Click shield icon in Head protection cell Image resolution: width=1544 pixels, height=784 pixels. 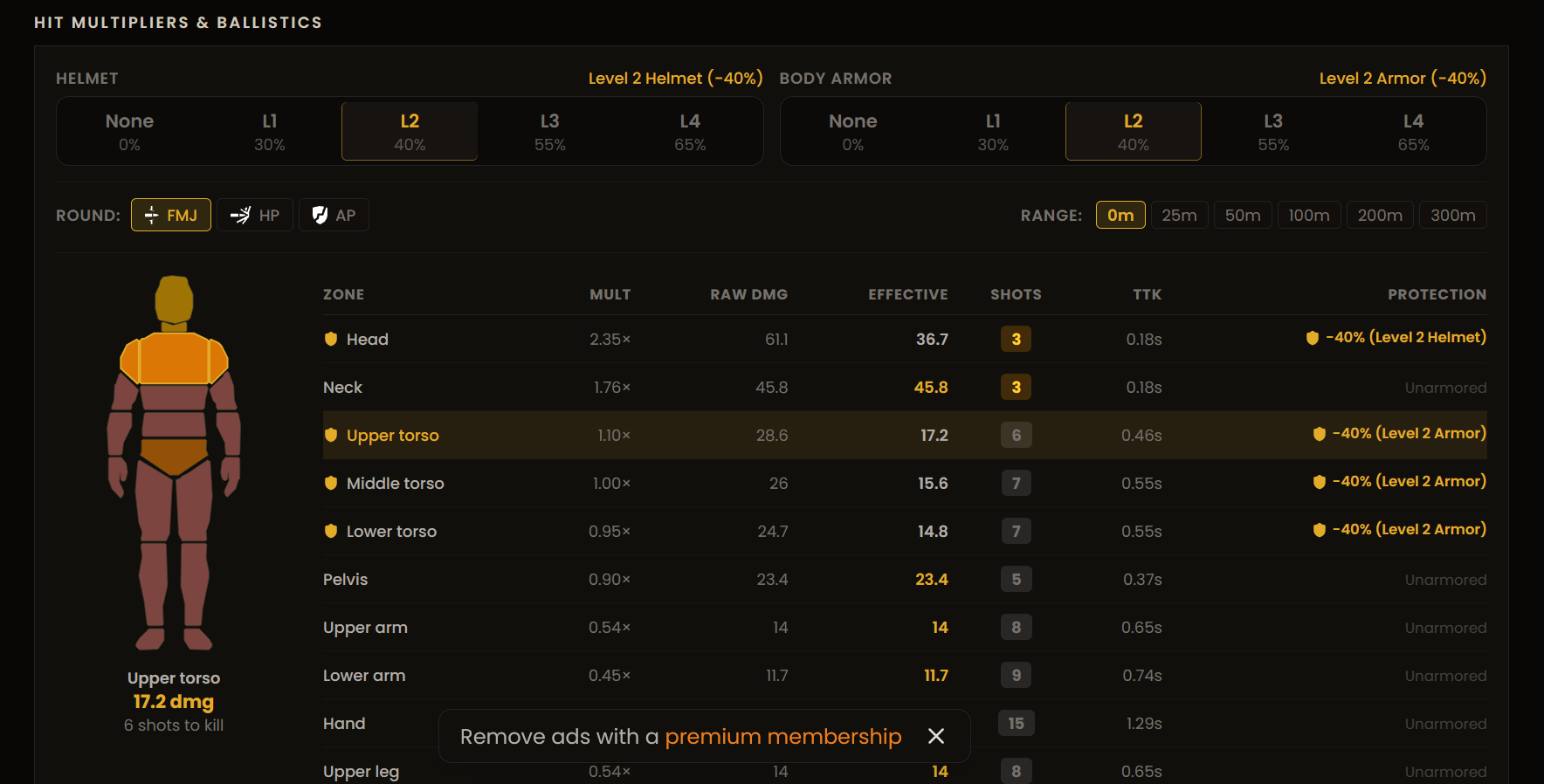coord(1312,338)
